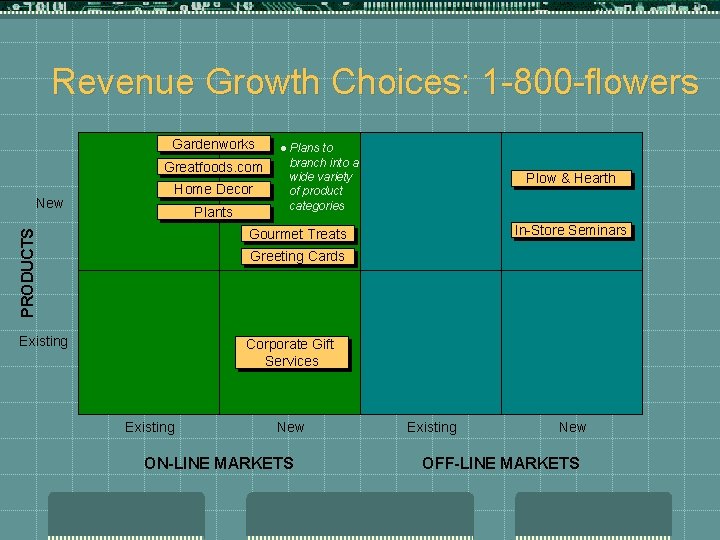Click the vertical PRODUCTS axis label
Viewport: 720px width, 540px height.
tap(27, 273)
